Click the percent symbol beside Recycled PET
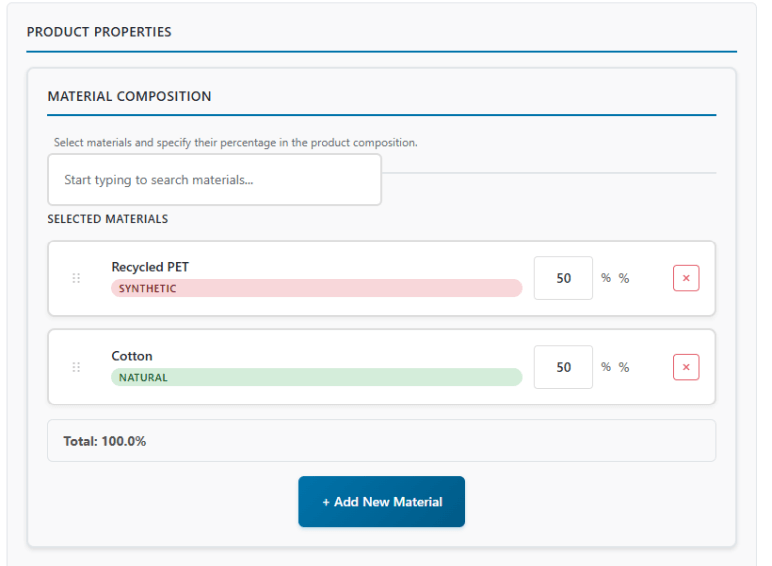 [x=606, y=278]
